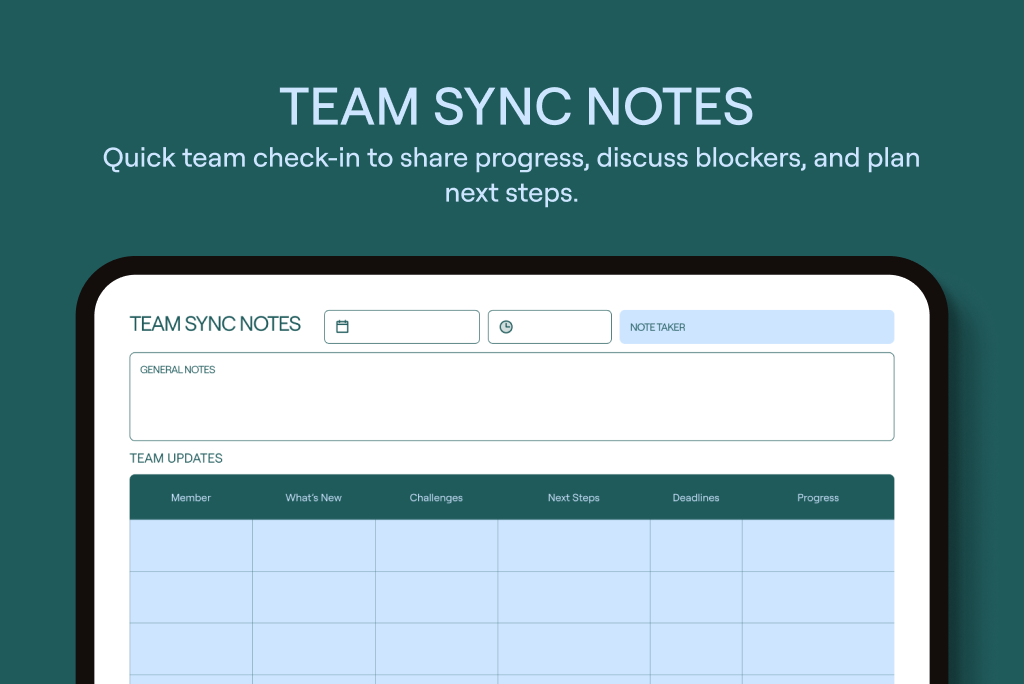The image size is (1024, 684).
Task: Select first row cell under What's New
Action: pyautogui.click(x=313, y=546)
